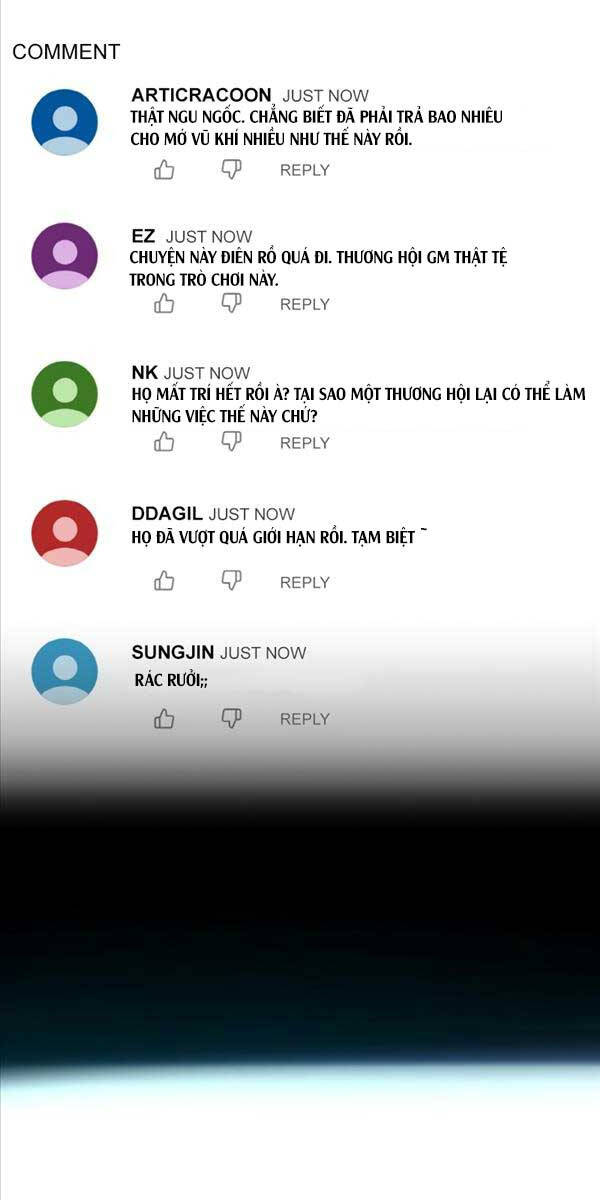
Task: Dislike ARTICRACOON's comment with thumbs down
Action: pos(231,170)
